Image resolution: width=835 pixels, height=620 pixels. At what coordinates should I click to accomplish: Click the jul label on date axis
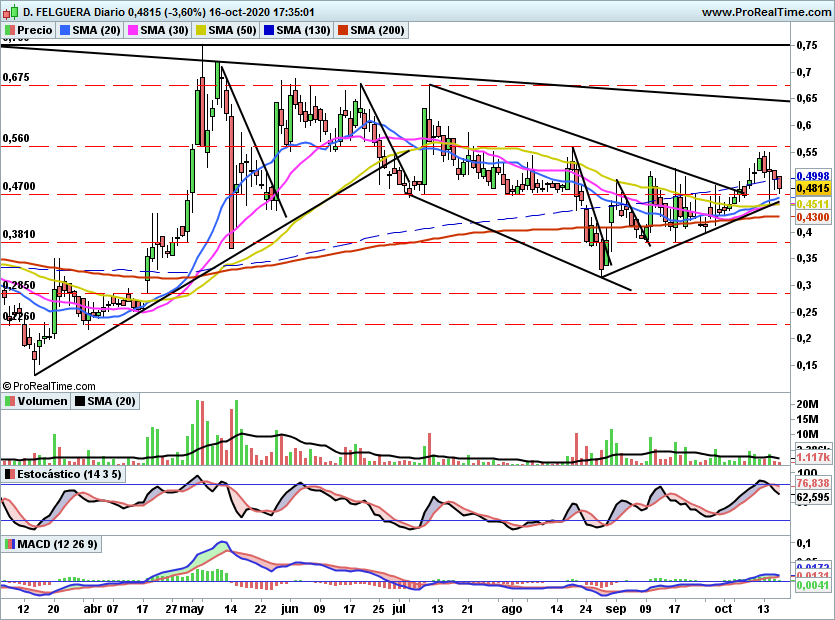point(398,608)
